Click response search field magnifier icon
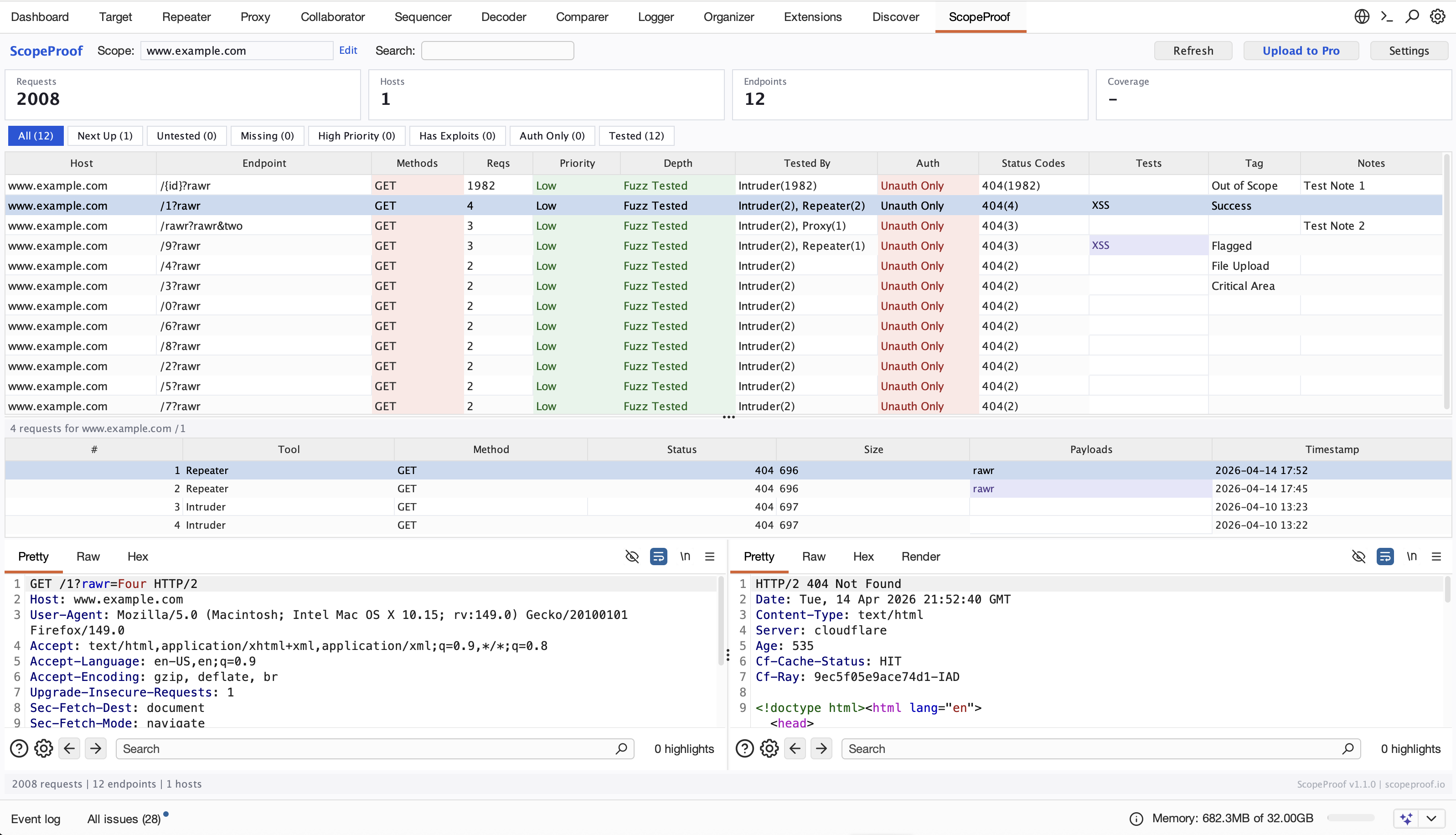1456x835 pixels. click(x=1348, y=748)
